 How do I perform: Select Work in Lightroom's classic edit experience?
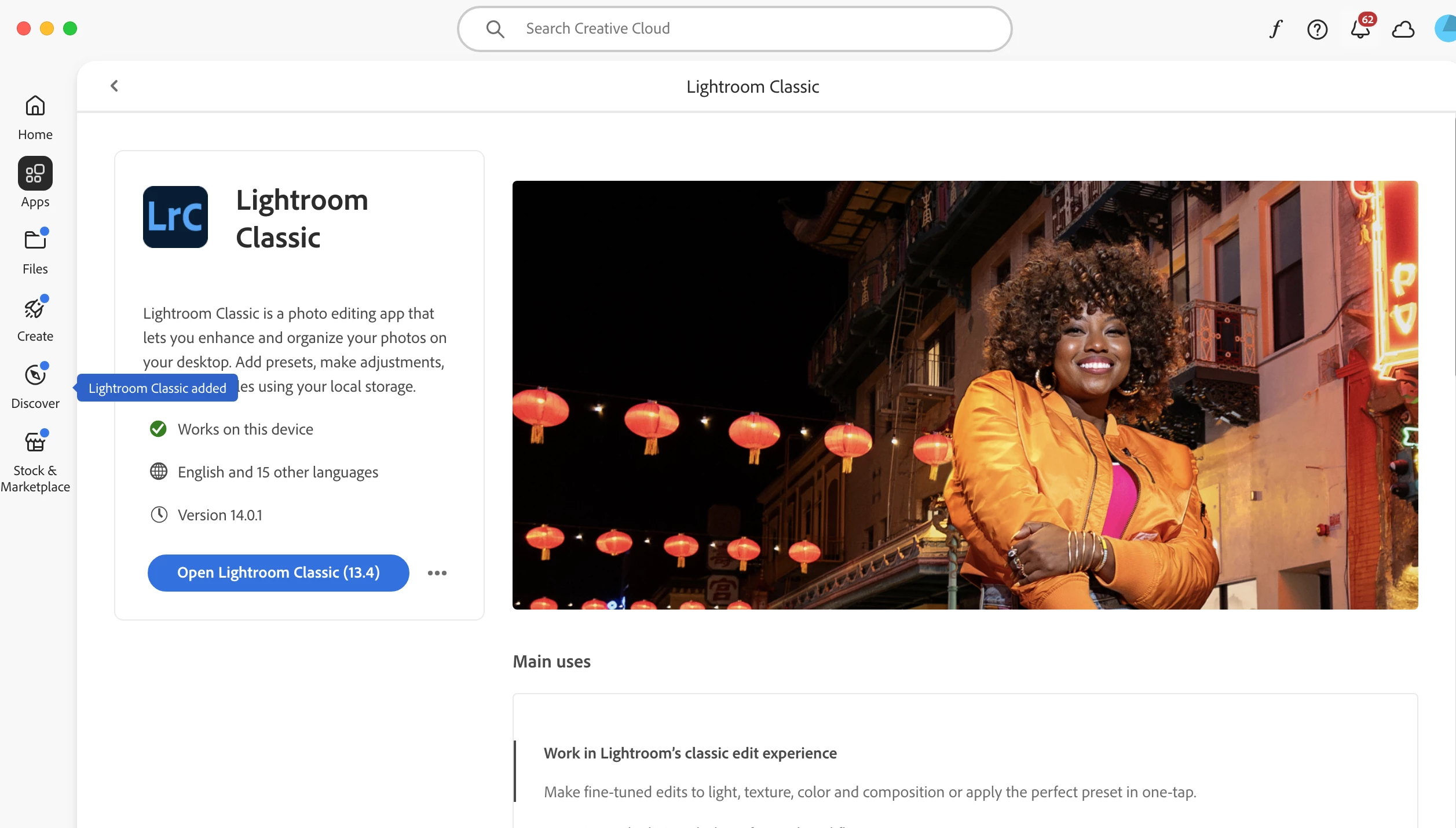(690, 753)
